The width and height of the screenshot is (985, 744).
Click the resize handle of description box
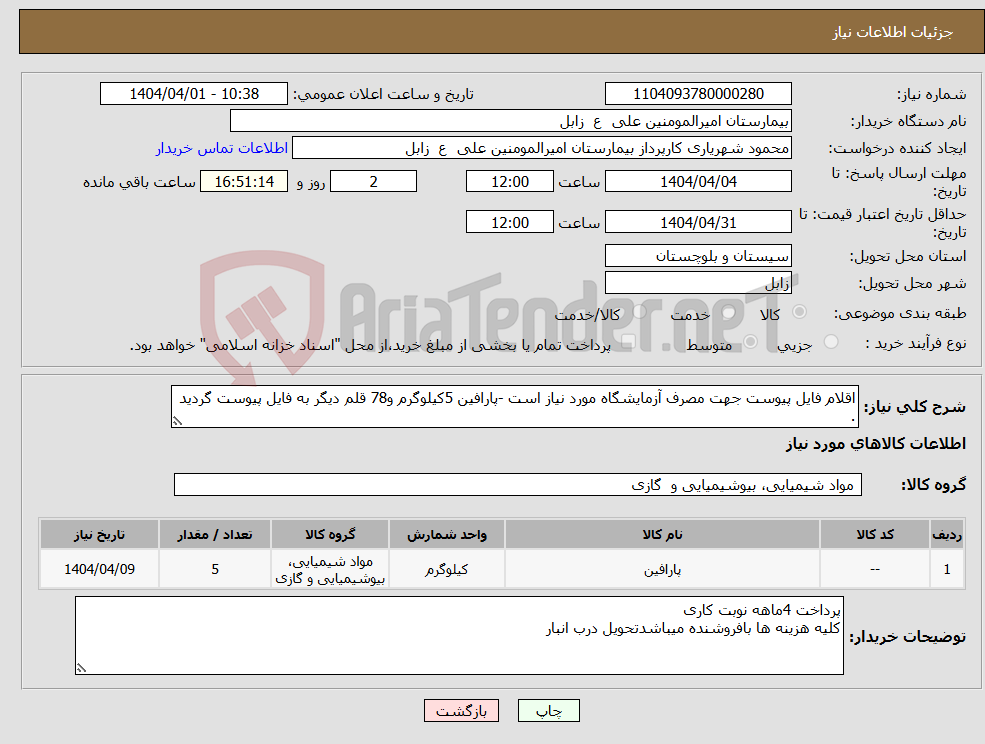(177, 422)
